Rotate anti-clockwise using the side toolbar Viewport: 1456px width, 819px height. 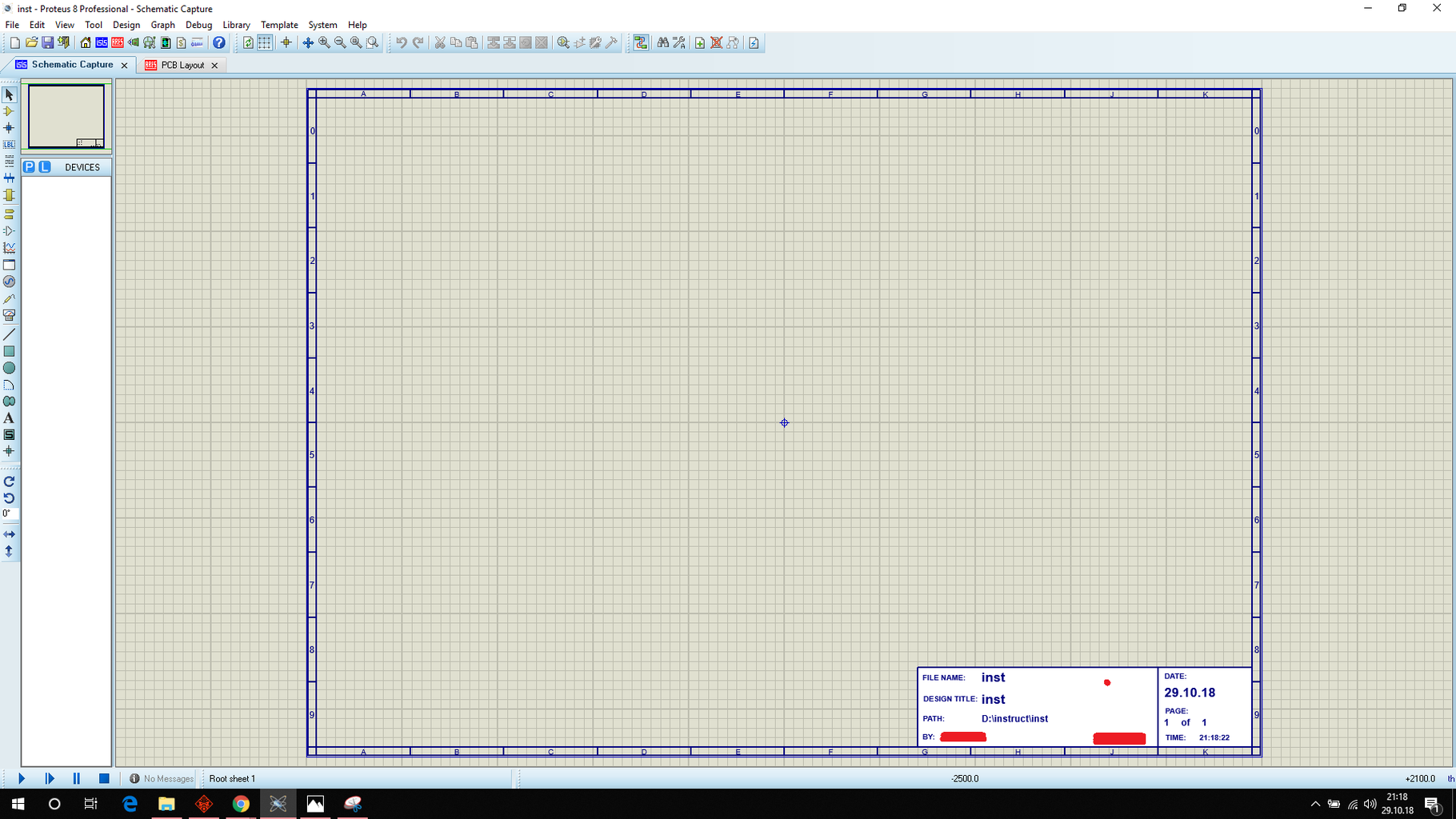tap(9, 498)
